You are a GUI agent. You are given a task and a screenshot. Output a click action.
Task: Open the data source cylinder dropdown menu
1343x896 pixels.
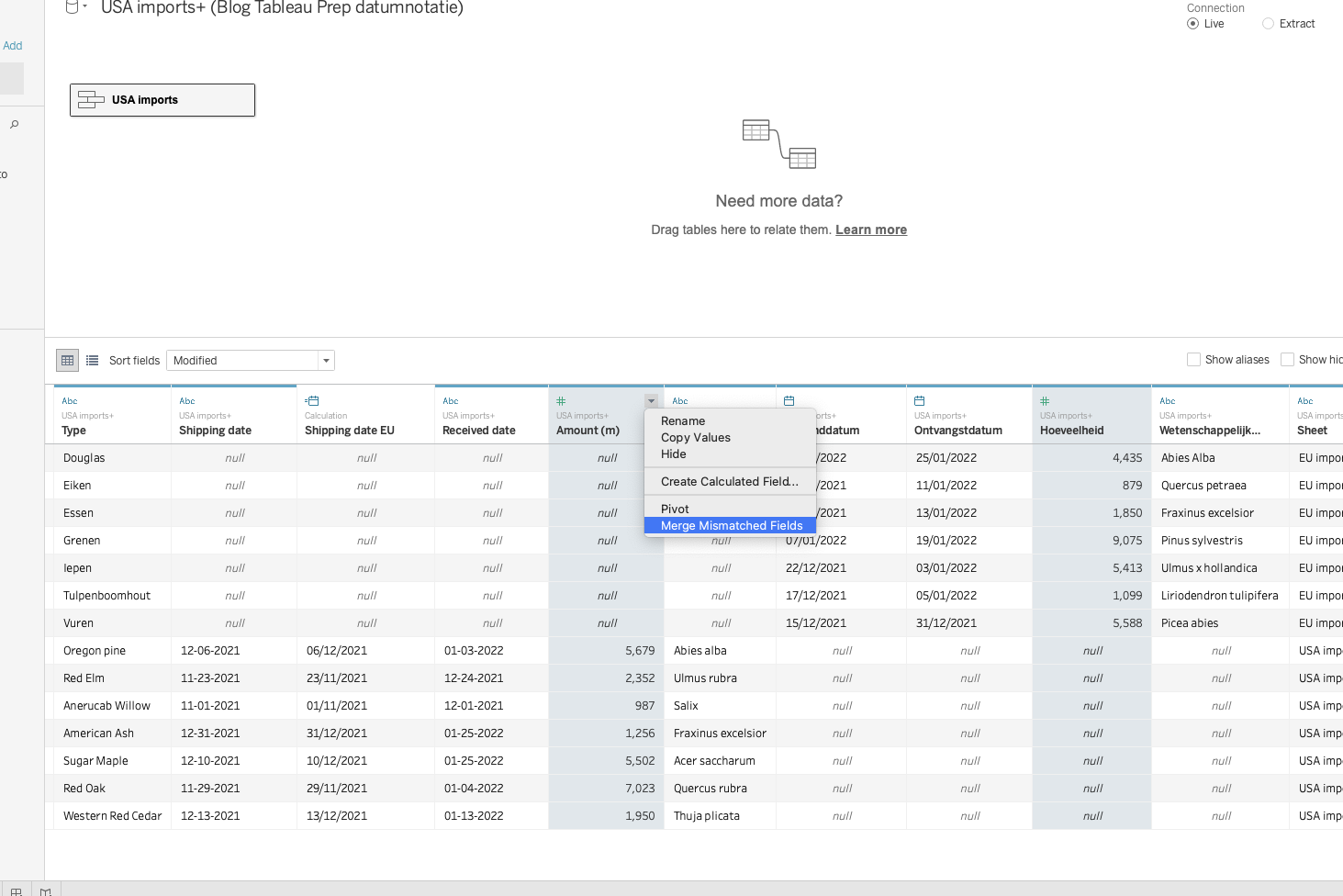click(76, 7)
